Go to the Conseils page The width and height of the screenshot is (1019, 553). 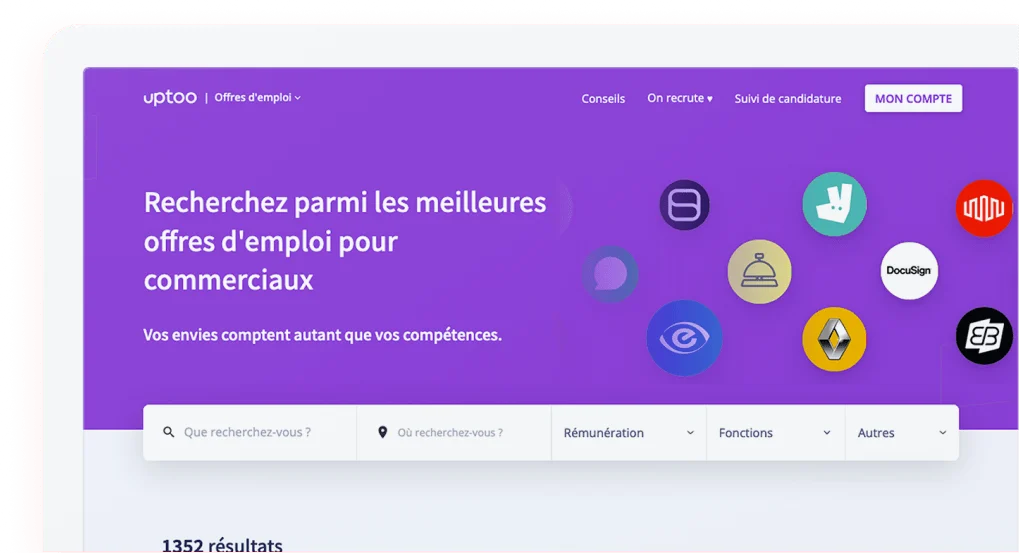(x=603, y=99)
